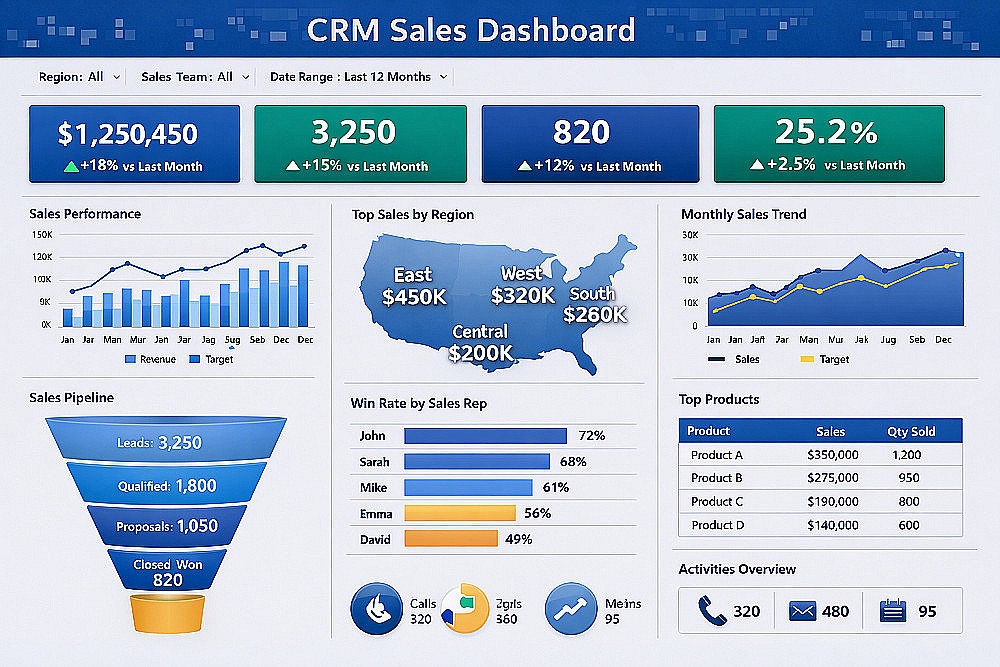Click the dark Sales legend marker
The image size is (1000, 667).
(716, 360)
